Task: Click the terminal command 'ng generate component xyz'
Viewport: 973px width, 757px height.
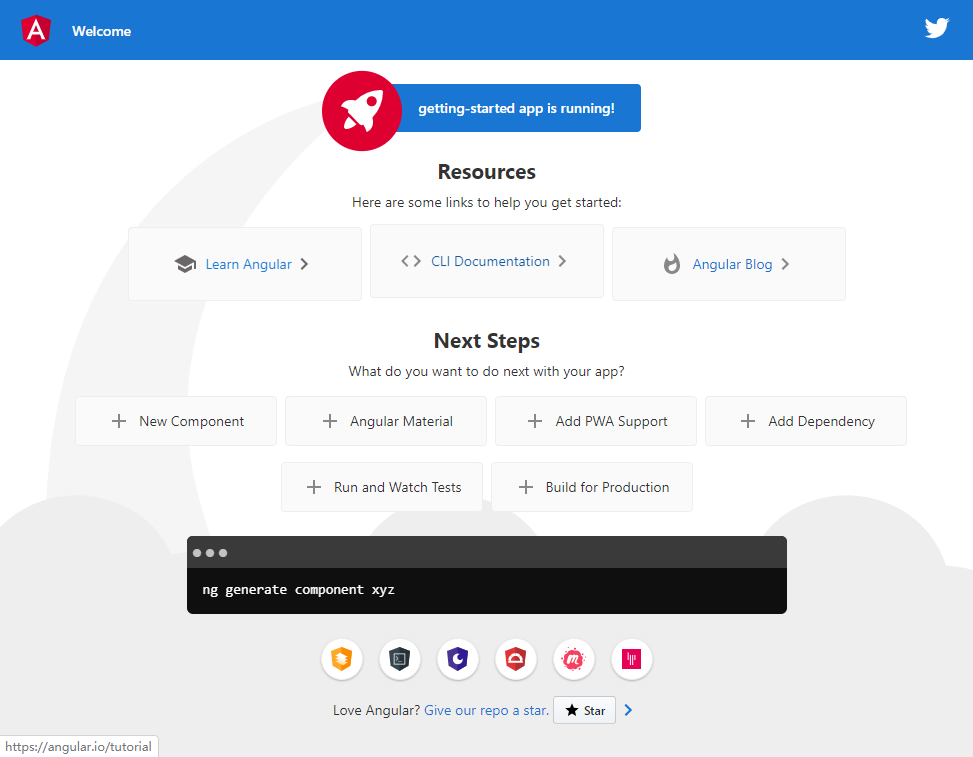Action: [x=298, y=589]
